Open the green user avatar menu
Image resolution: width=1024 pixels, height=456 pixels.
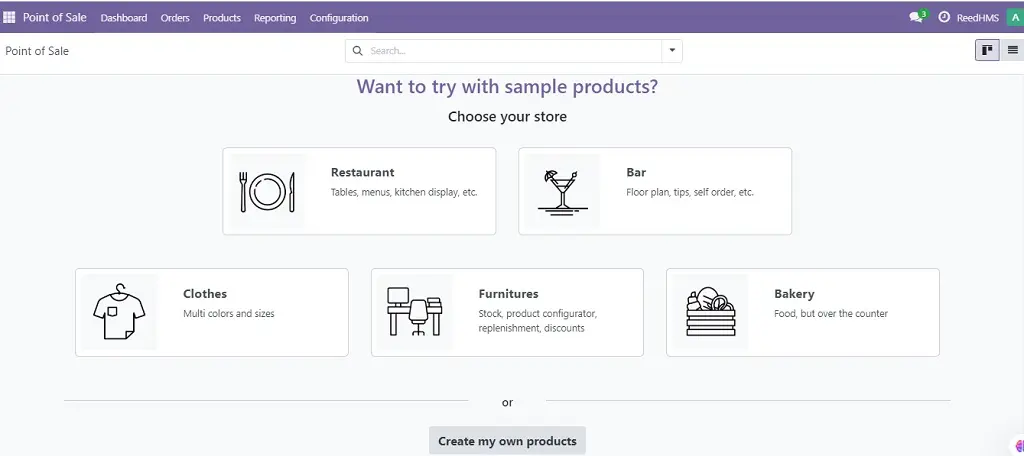[1016, 18]
